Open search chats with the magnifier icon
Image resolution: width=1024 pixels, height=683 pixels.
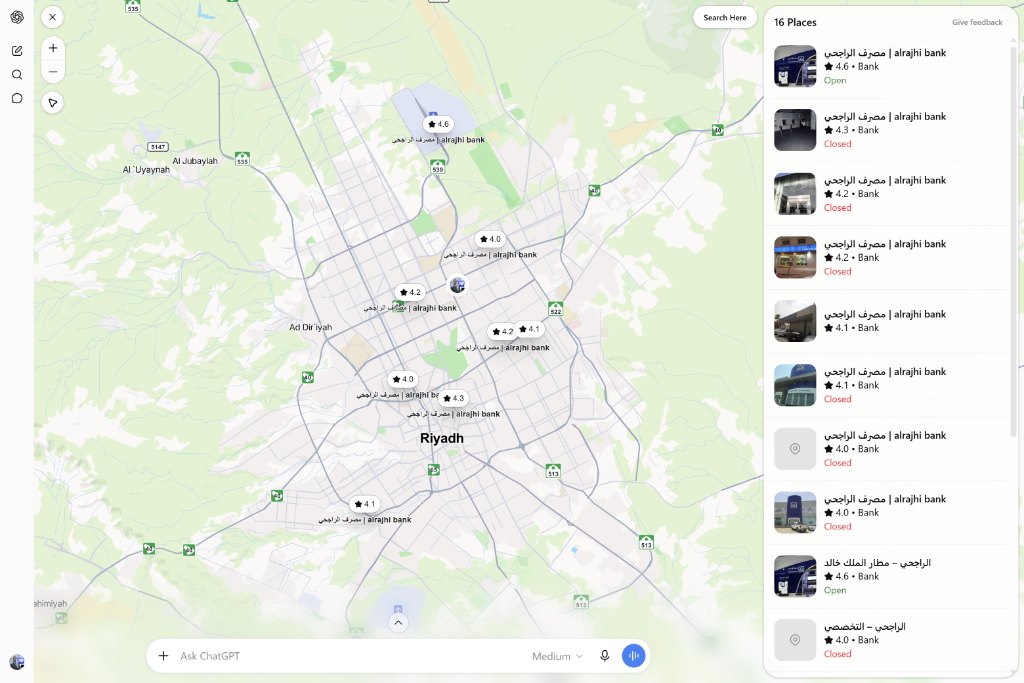17,74
